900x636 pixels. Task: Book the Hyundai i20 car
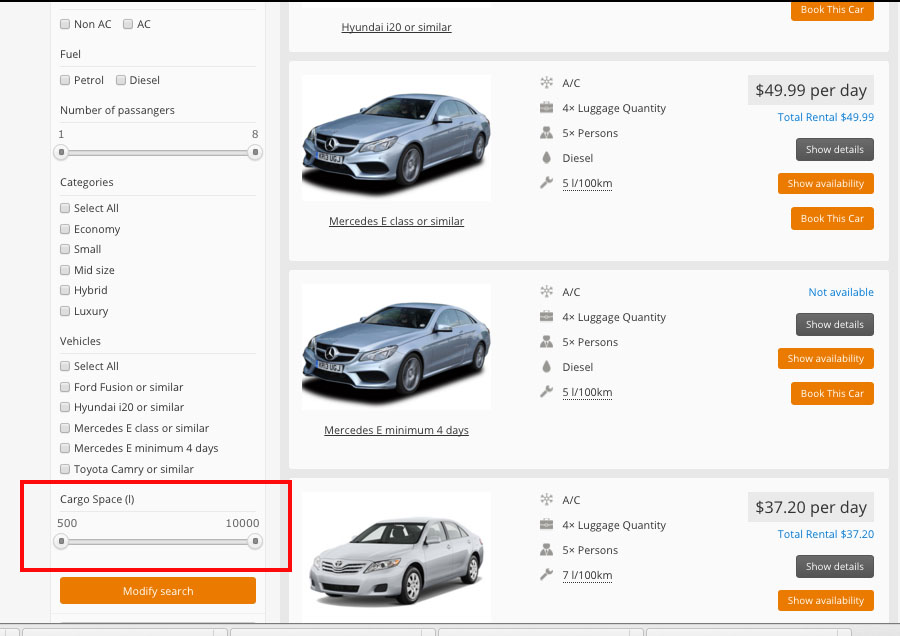click(832, 10)
